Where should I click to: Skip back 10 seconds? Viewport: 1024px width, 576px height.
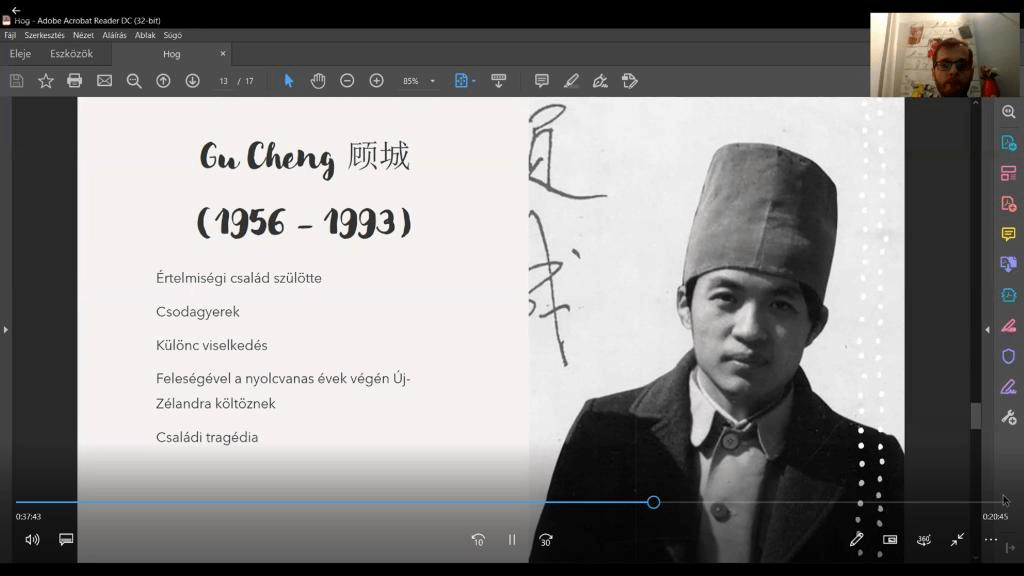coord(478,540)
